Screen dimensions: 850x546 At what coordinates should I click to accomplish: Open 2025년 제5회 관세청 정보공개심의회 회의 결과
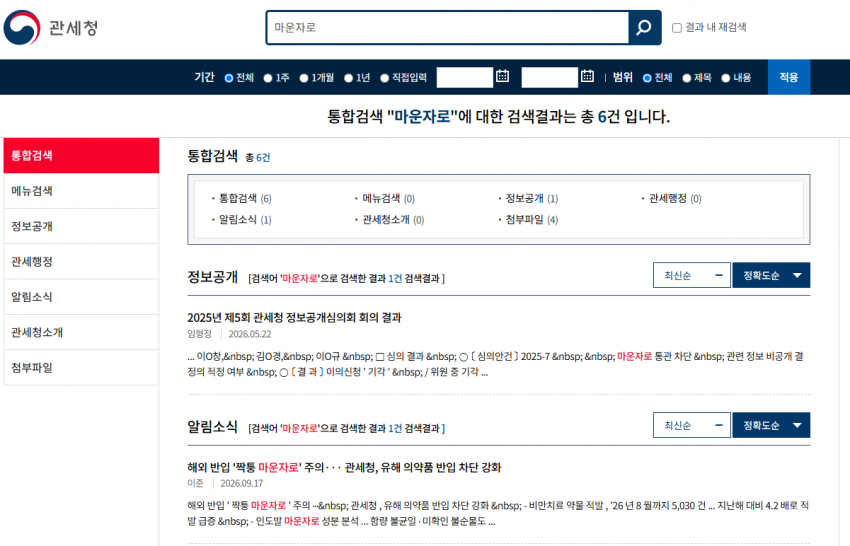pos(294,318)
